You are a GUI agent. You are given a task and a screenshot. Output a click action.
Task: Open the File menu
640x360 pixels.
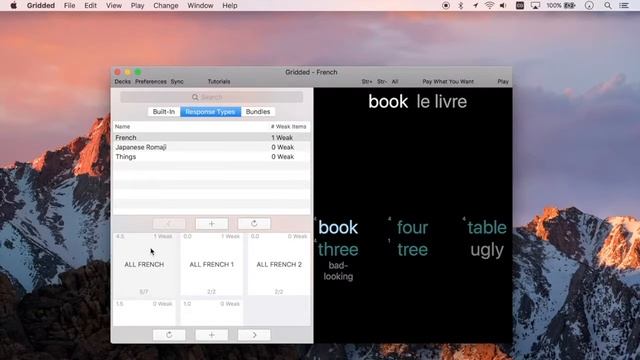coord(69,5)
